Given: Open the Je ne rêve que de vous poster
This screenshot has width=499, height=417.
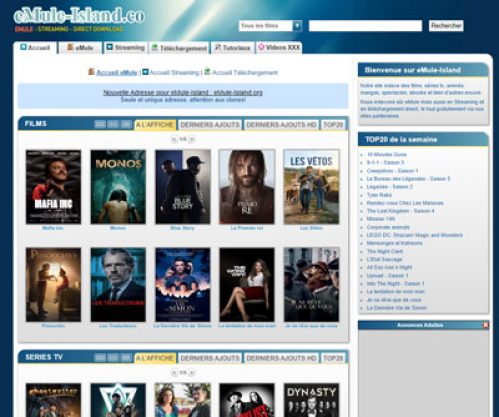Looking at the screenshot, I should click(x=311, y=285).
